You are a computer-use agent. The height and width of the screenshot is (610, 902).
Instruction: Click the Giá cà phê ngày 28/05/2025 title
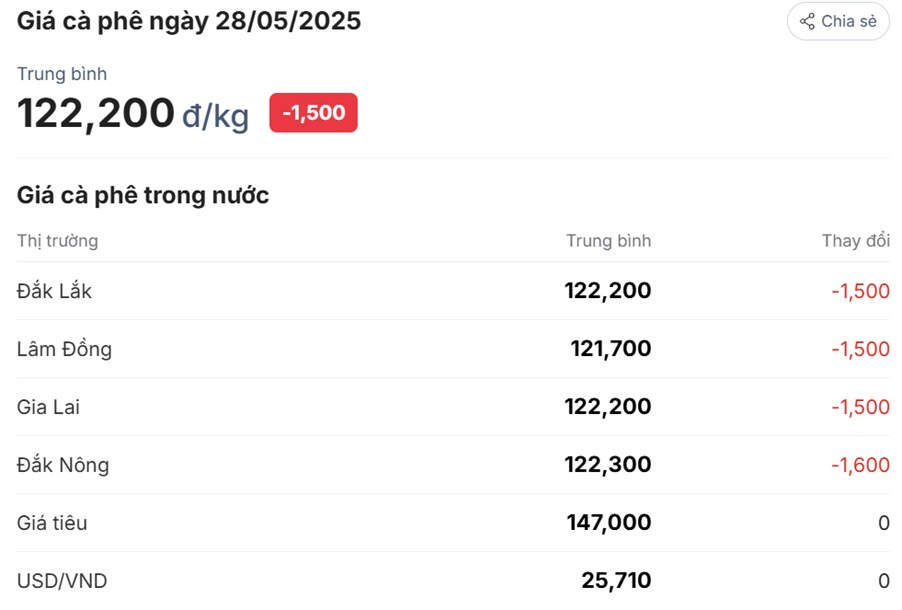[189, 21]
